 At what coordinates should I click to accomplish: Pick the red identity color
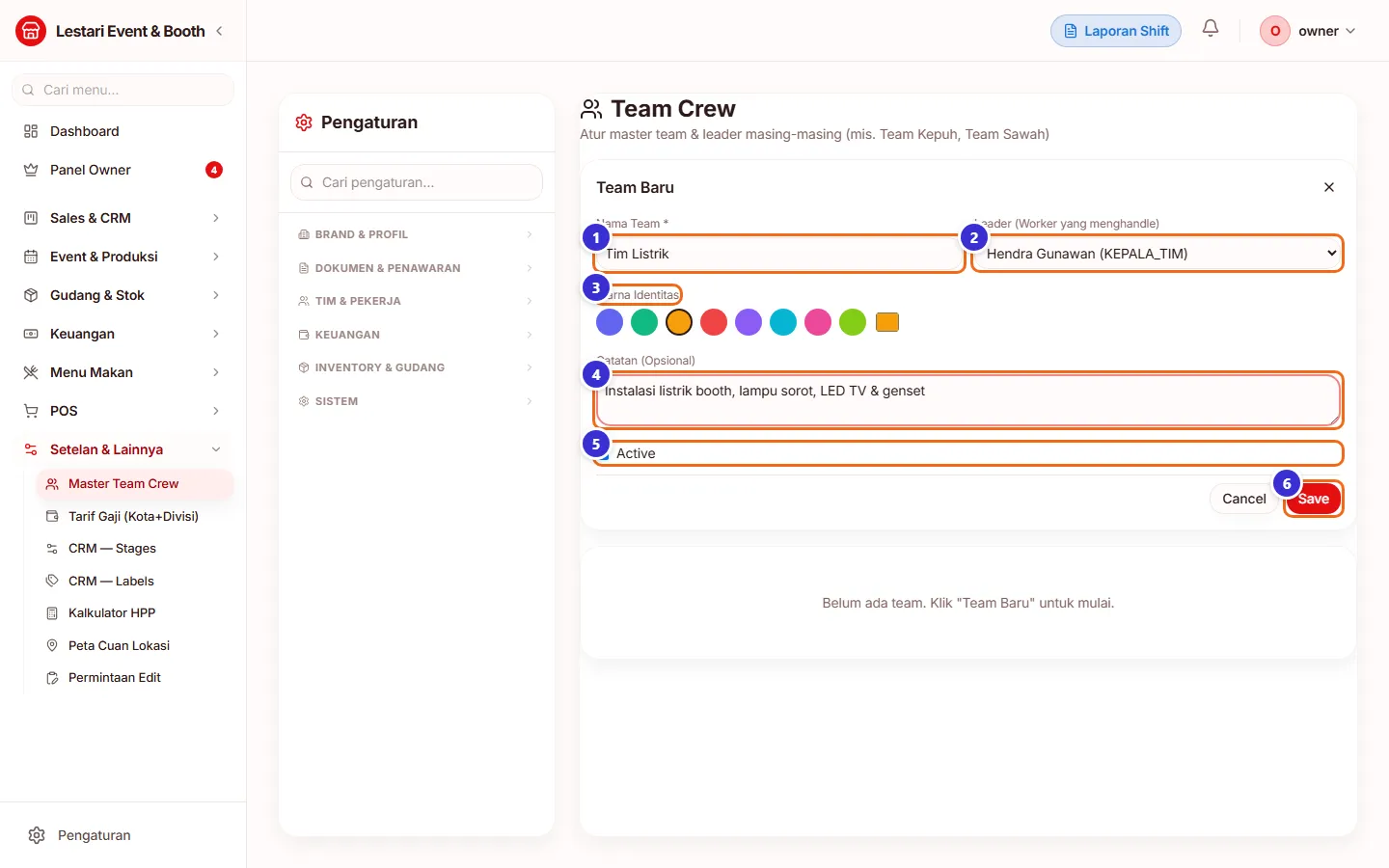click(x=714, y=322)
